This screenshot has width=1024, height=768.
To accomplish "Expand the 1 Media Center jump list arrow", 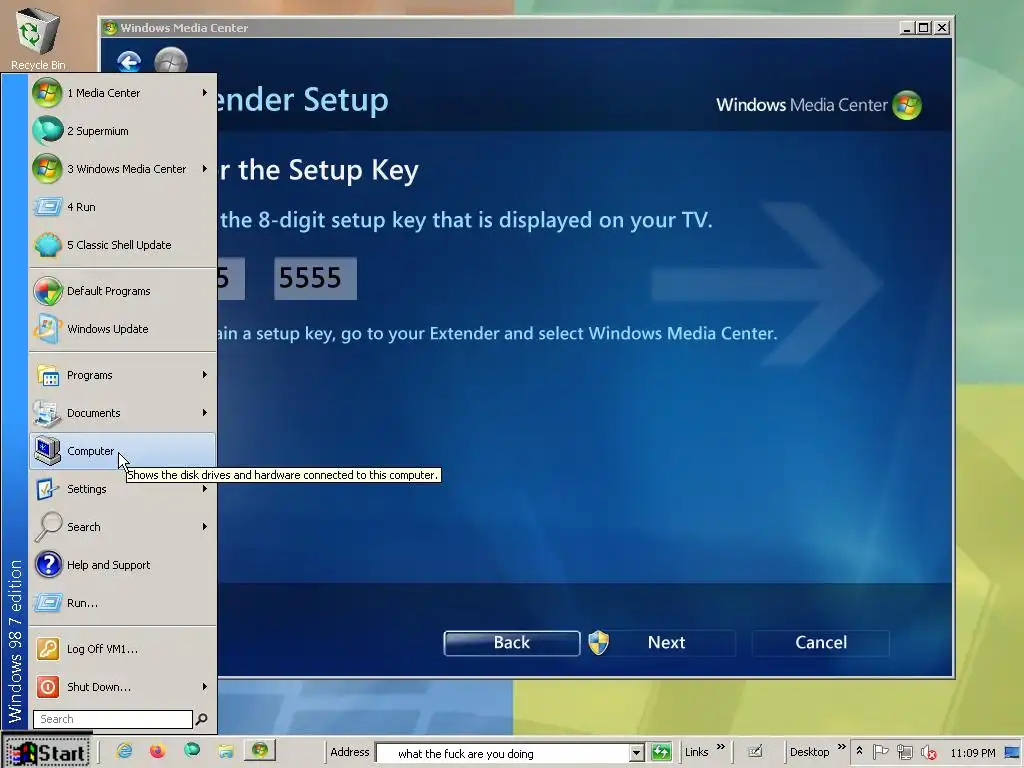I will pyautogui.click(x=204, y=93).
